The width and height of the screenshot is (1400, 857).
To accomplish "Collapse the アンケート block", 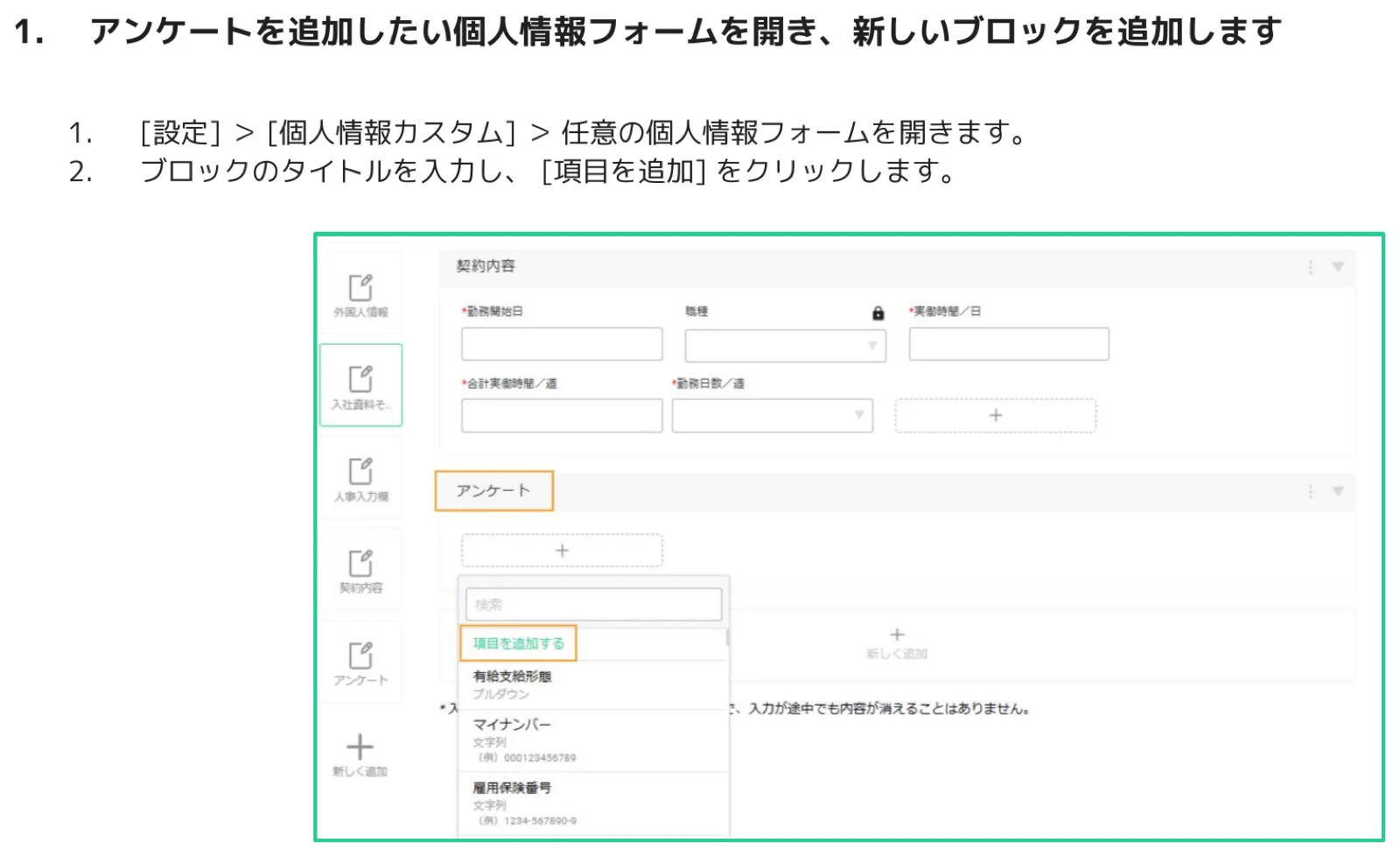I will click(1338, 492).
